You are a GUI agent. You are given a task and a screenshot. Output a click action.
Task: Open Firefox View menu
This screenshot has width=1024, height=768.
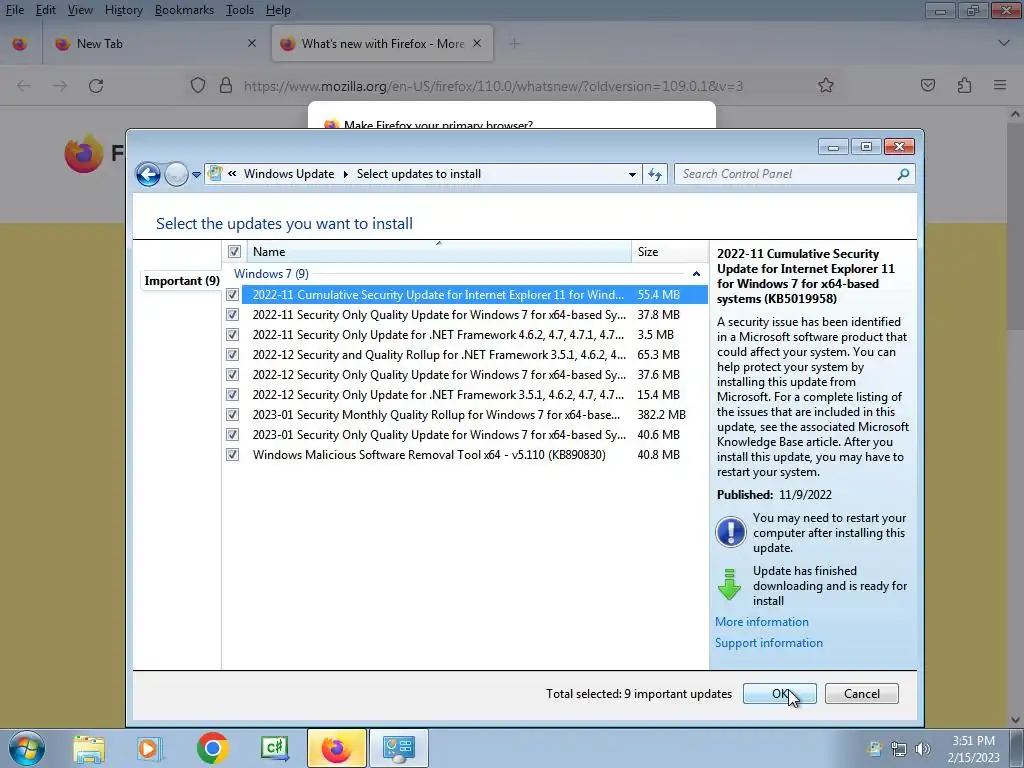point(80,10)
